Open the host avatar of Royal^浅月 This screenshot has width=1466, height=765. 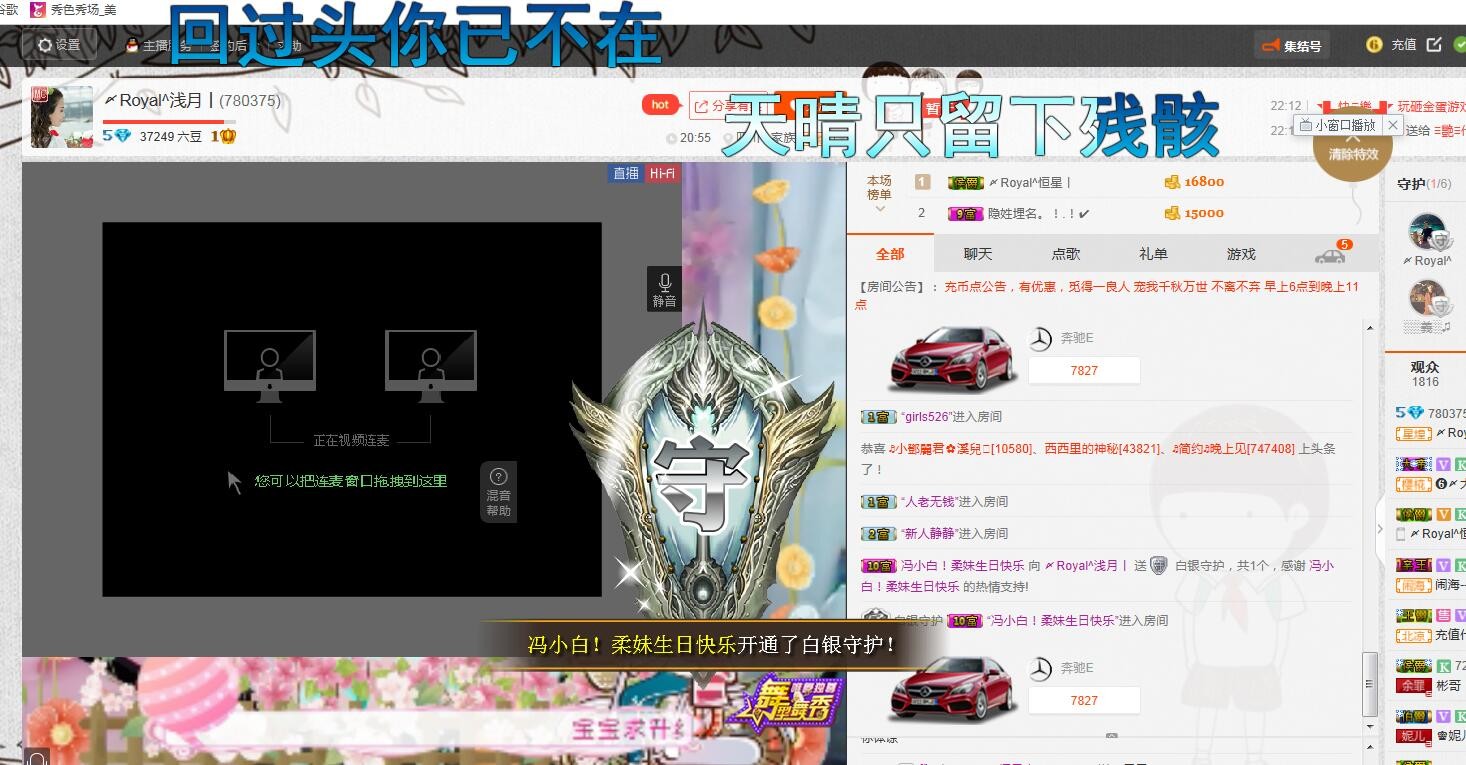pos(61,117)
